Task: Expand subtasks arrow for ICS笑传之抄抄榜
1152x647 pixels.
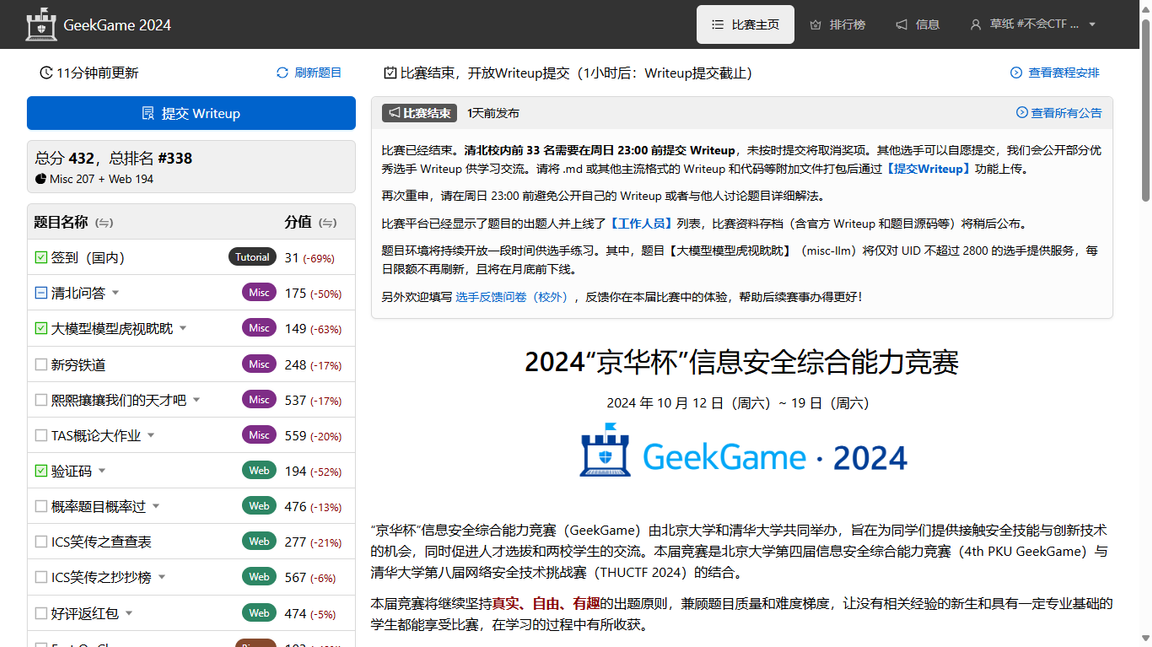Action: tap(162, 577)
